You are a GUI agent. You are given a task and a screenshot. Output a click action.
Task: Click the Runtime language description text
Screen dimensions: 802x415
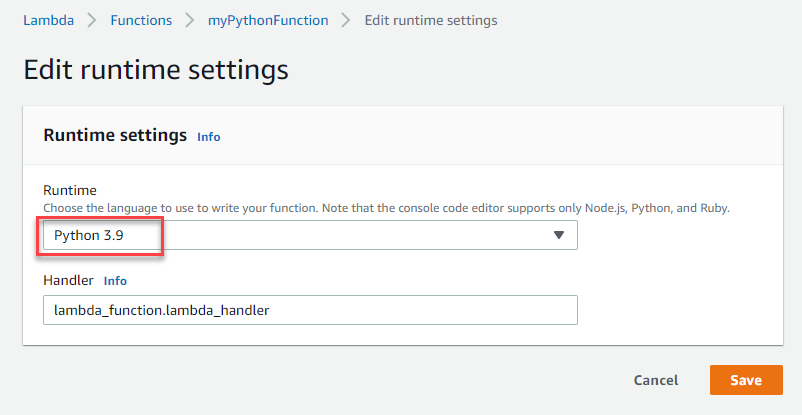(x=386, y=207)
